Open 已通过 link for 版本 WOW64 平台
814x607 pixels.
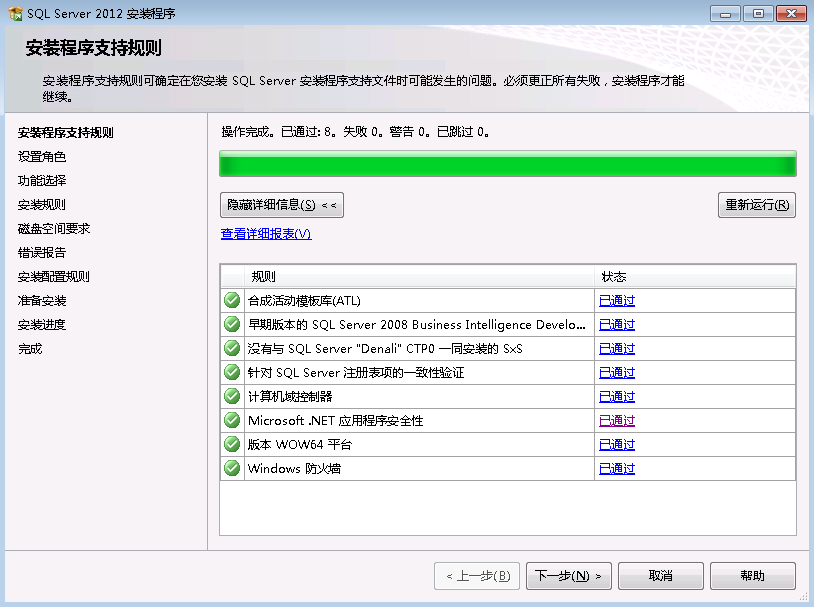tap(617, 444)
